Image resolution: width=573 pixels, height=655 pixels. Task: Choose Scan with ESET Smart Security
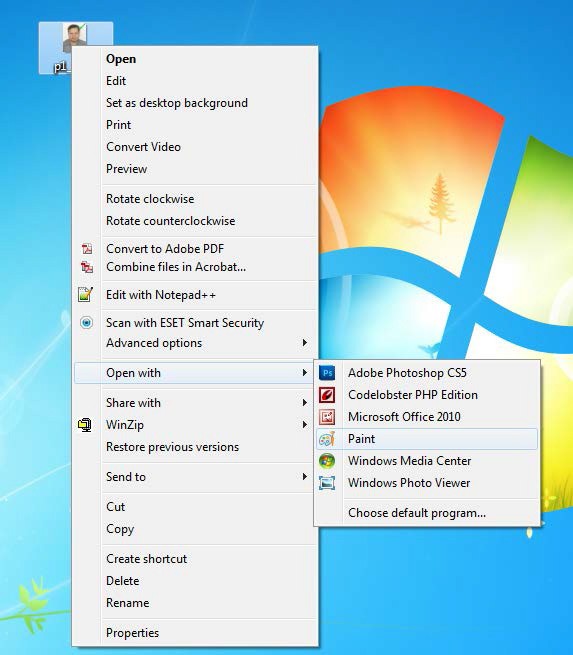point(195,322)
